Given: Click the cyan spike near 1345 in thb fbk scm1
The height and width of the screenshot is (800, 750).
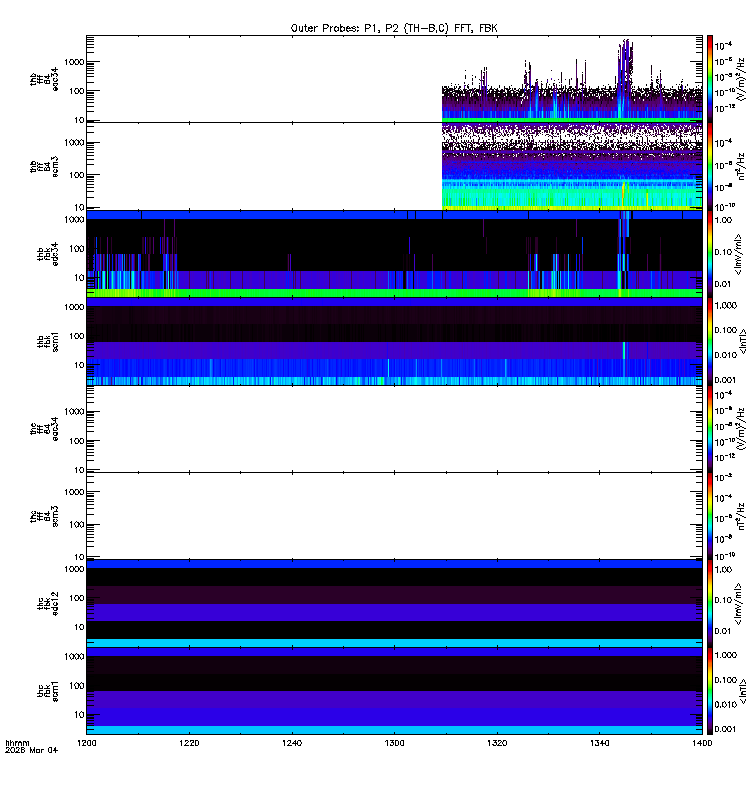Looking at the screenshot, I should coord(624,351).
